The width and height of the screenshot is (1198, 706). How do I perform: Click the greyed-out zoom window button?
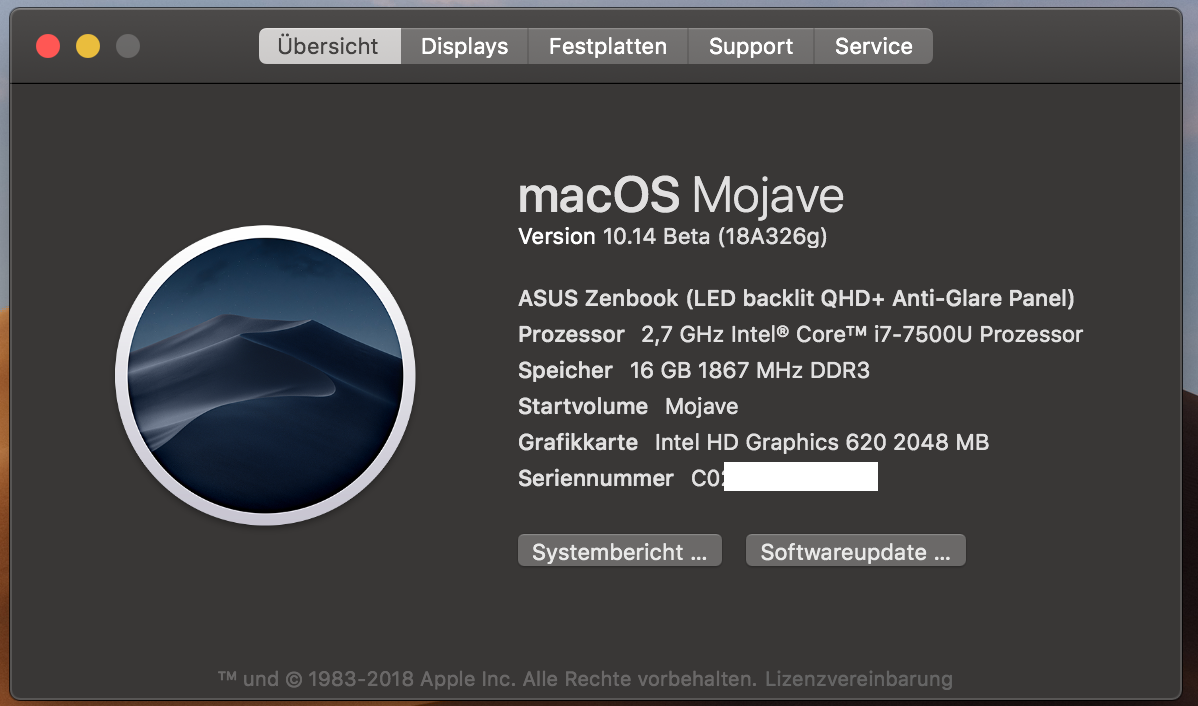click(x=128, y=46)
